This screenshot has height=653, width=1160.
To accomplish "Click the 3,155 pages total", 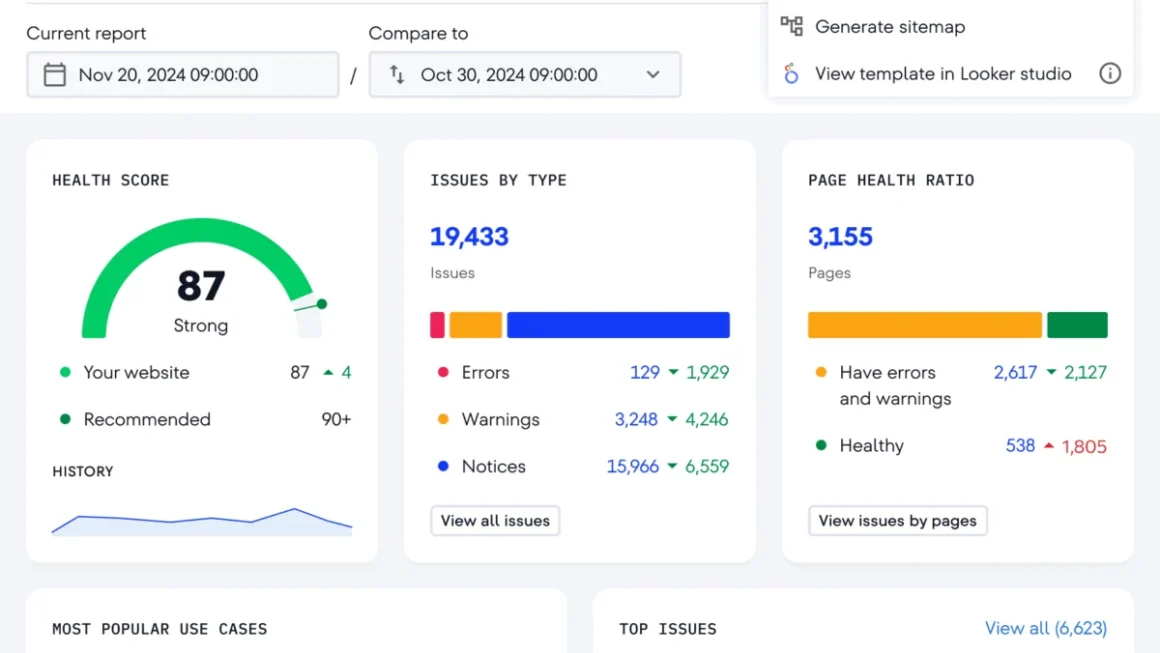I will tap(840, 237).
